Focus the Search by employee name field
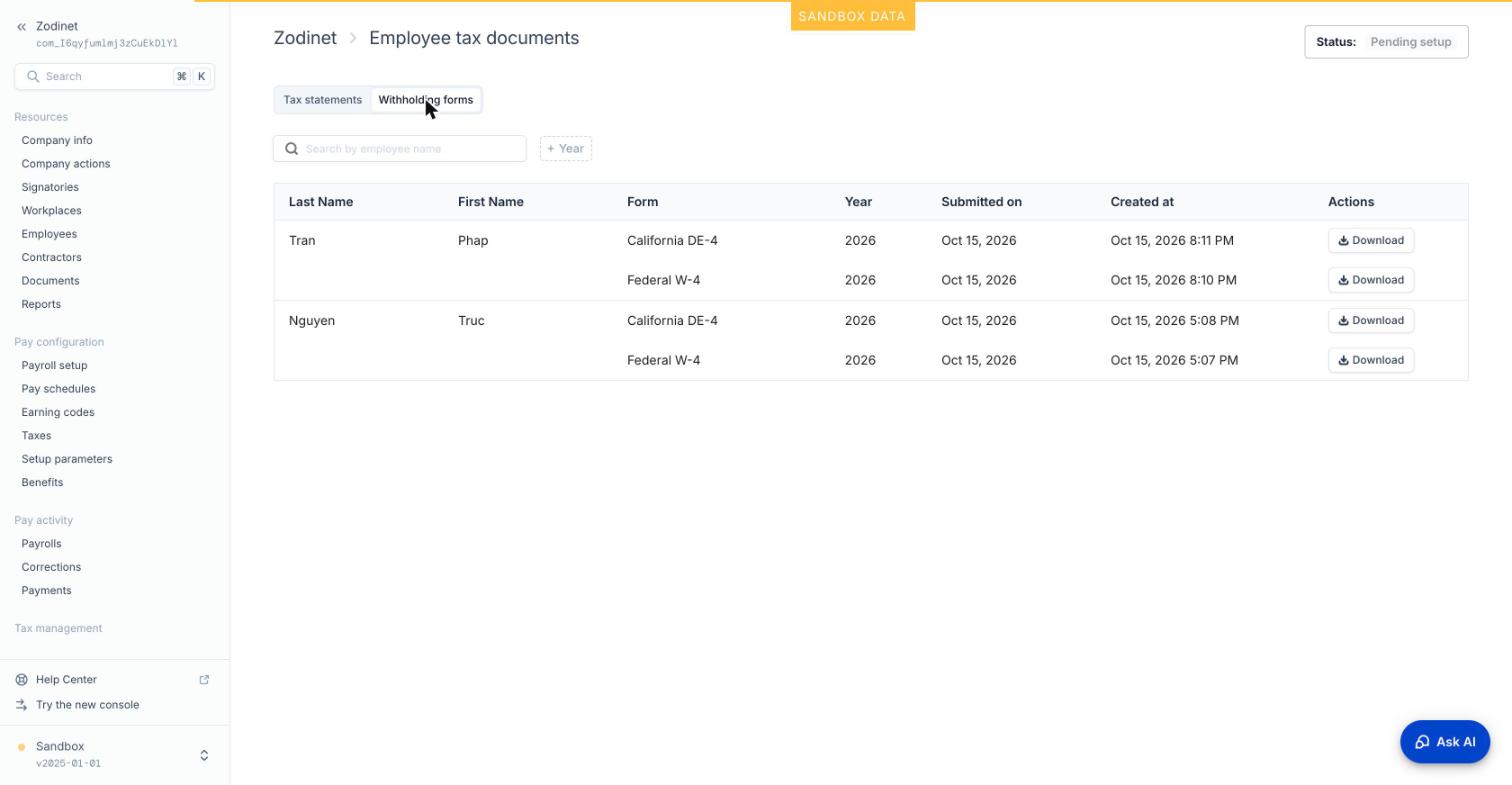Viewport: 1512px width, 785px height. (399, 149)
